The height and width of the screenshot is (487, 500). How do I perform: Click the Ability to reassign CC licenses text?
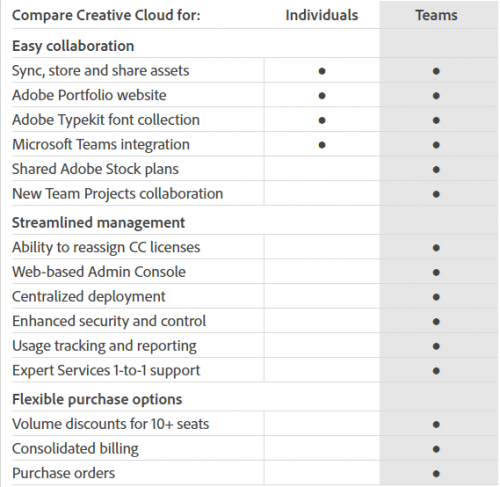[x=106, y=247]
